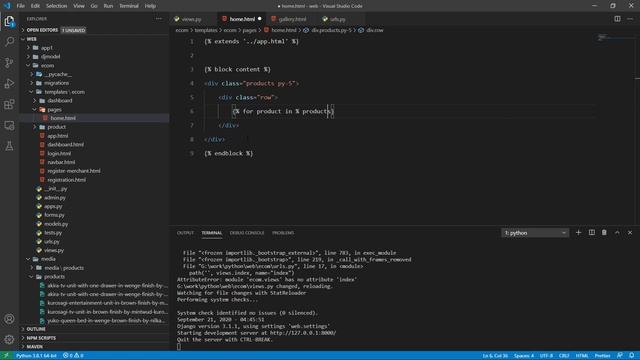This screenshot has width=640, height=360.
Task: Change file encoding UTF-8 in status bar
Action: tap(546, 356)
